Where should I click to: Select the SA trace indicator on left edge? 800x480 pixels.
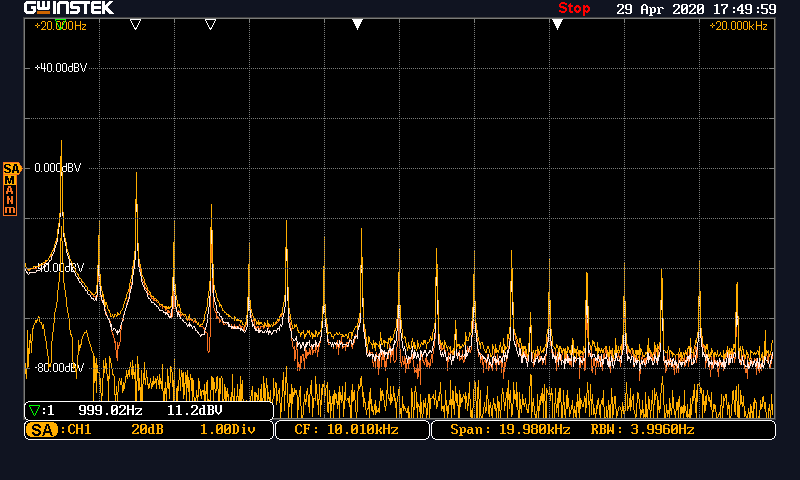11,168
